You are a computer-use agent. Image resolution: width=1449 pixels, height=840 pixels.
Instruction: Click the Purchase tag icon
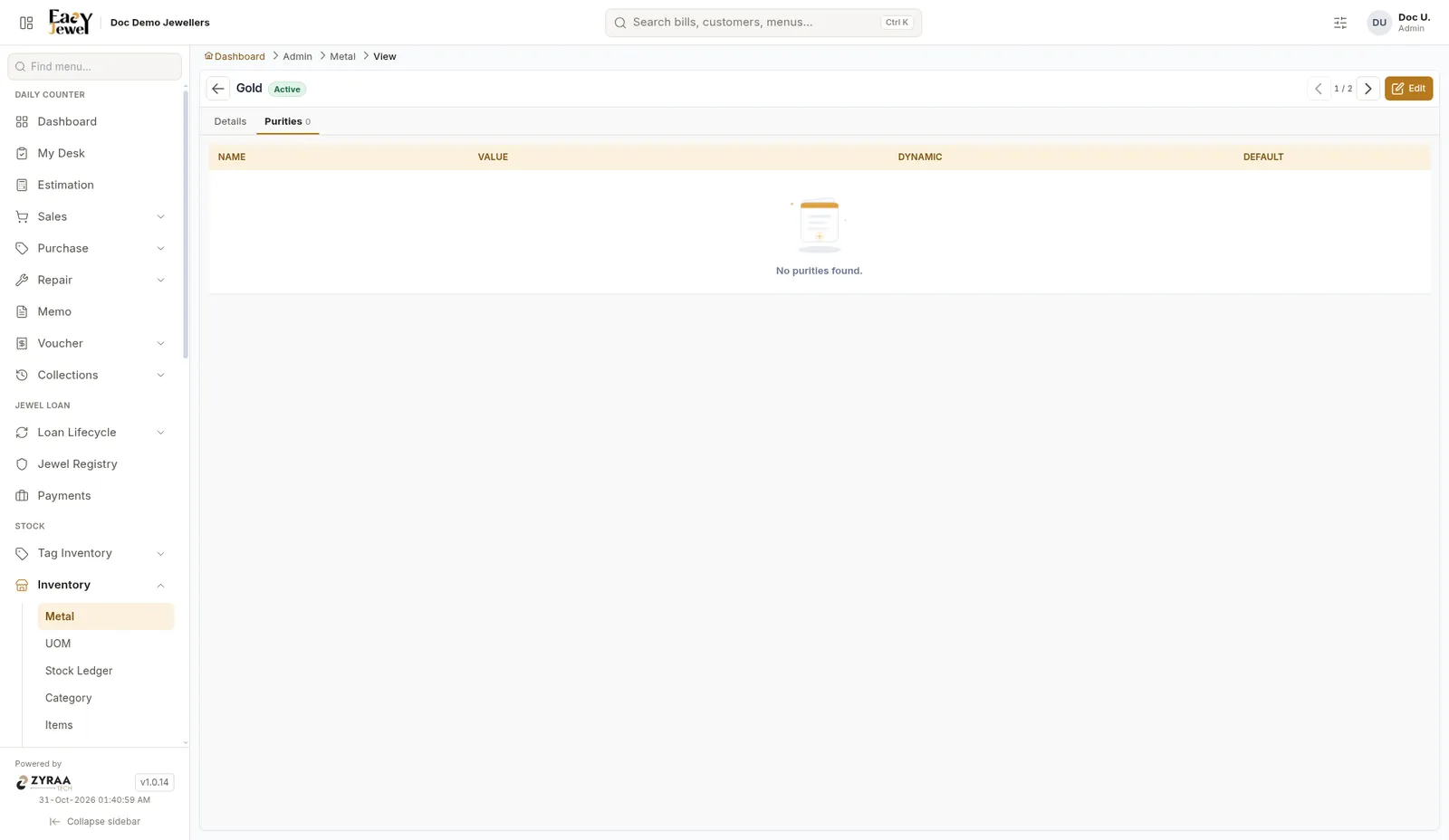pyautogui.click(x=22, y=248)
